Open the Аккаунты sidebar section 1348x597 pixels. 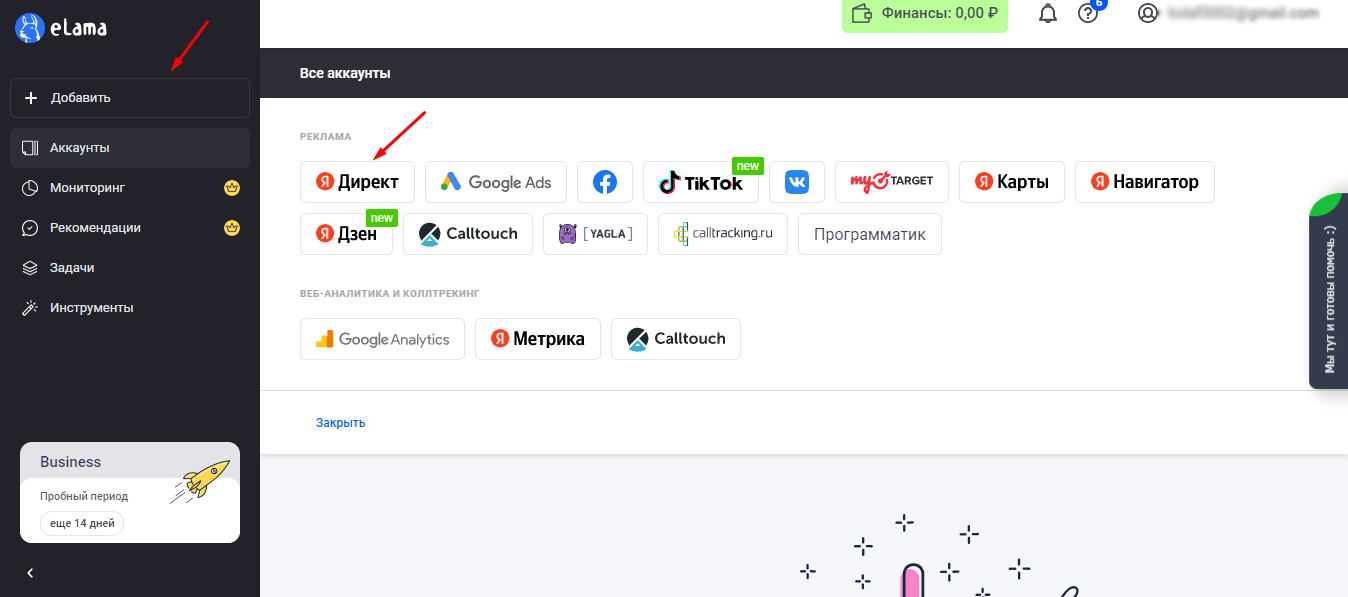129,148
